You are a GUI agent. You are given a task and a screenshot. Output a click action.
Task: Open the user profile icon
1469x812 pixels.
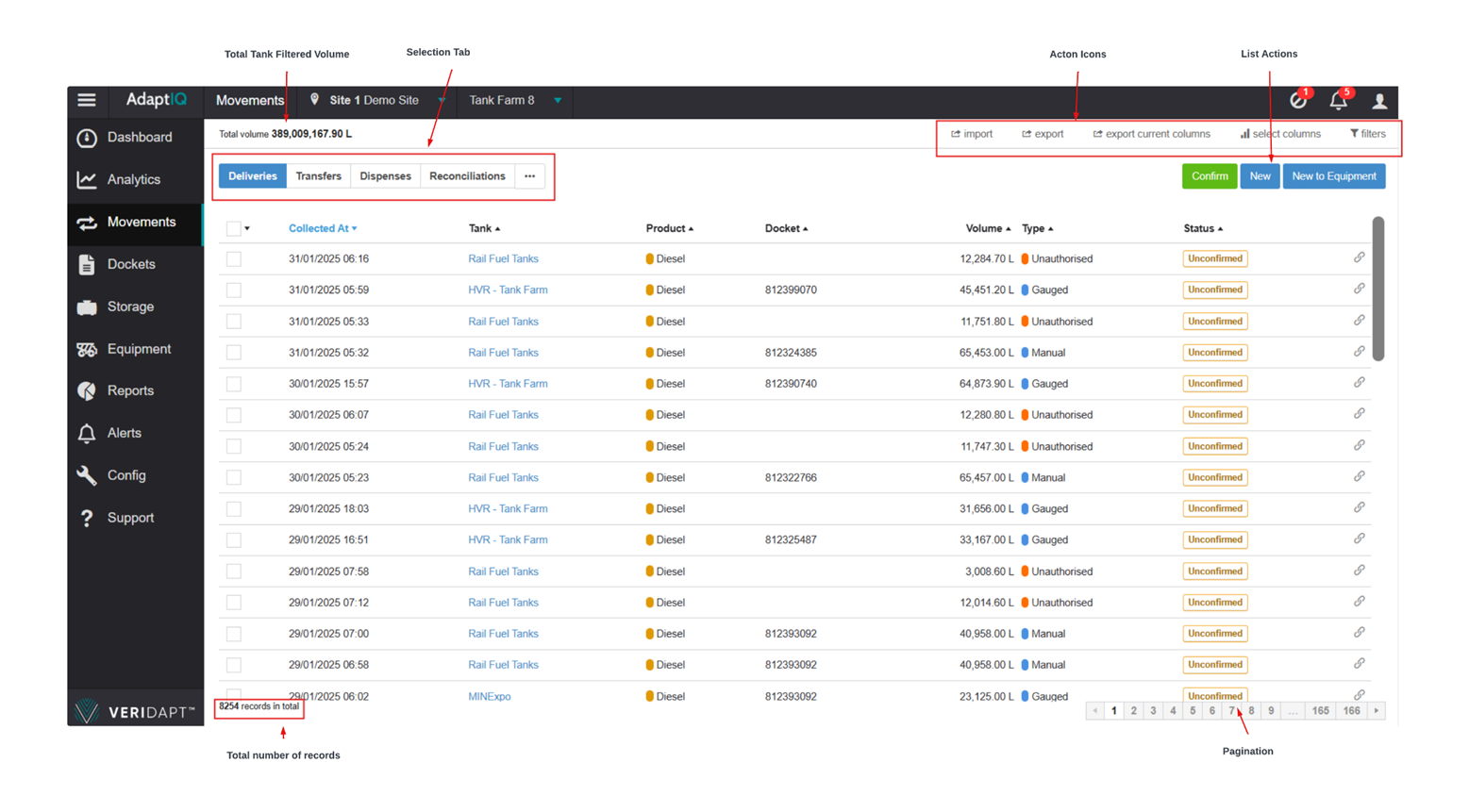pyautogui.click(x=1378, y=101)
